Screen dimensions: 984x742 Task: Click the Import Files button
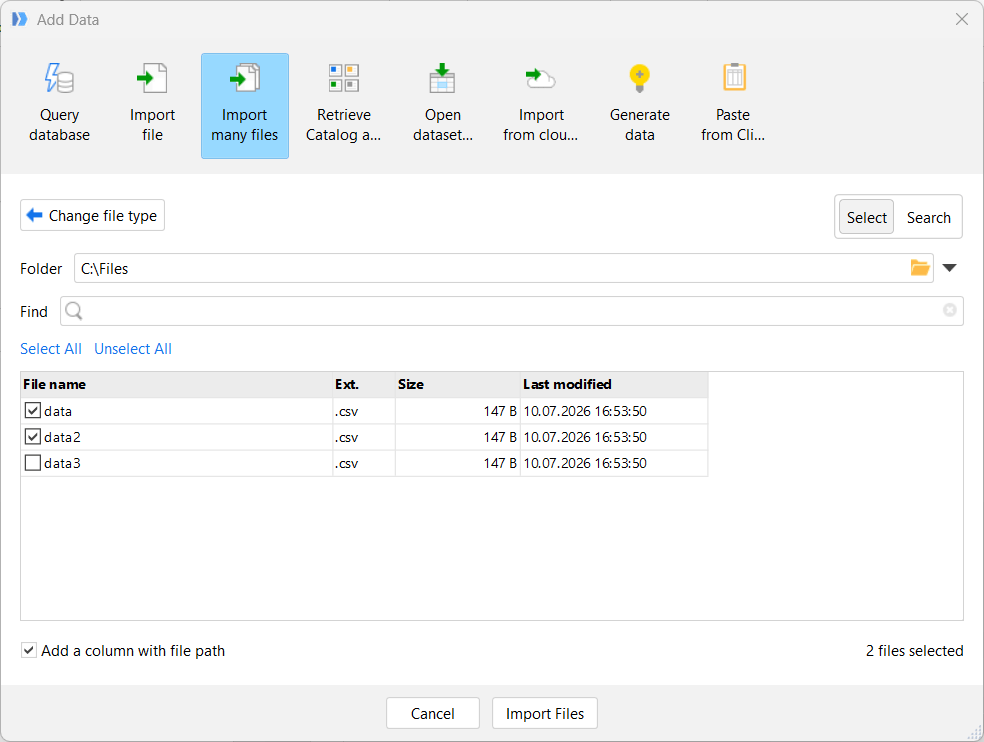[545, 713]
